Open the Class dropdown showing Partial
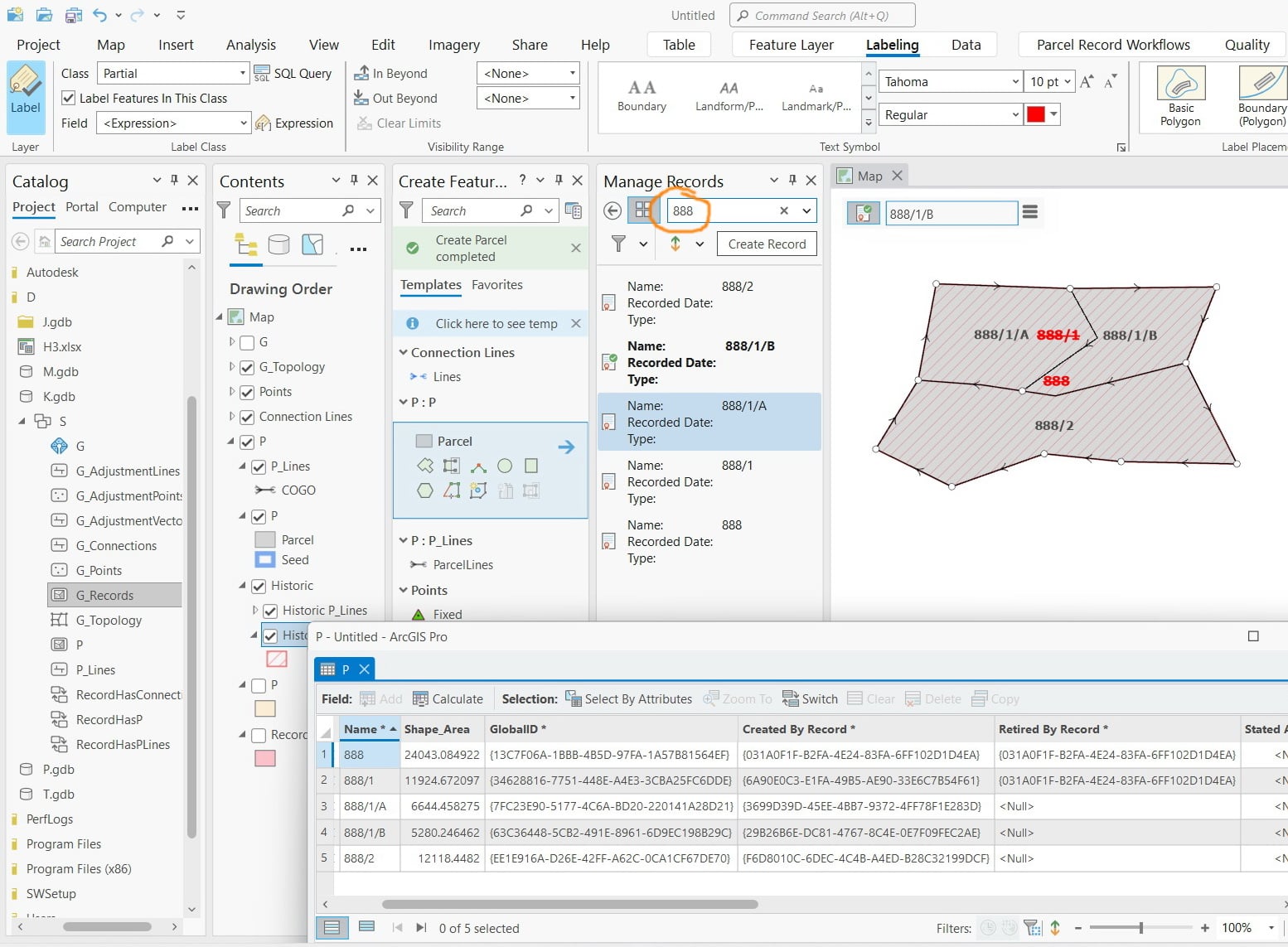The image size is (1288, 947). click(172, 74)
